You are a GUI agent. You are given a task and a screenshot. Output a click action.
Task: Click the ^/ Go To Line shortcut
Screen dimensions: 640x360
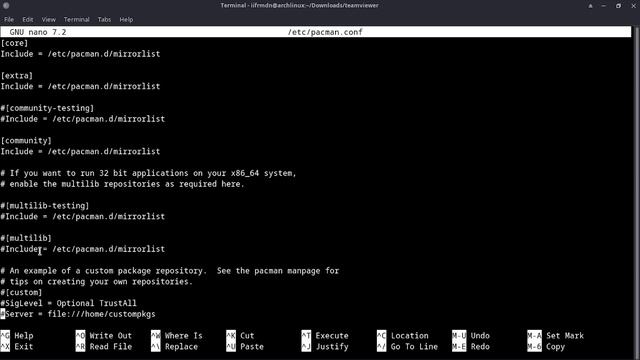407,347
